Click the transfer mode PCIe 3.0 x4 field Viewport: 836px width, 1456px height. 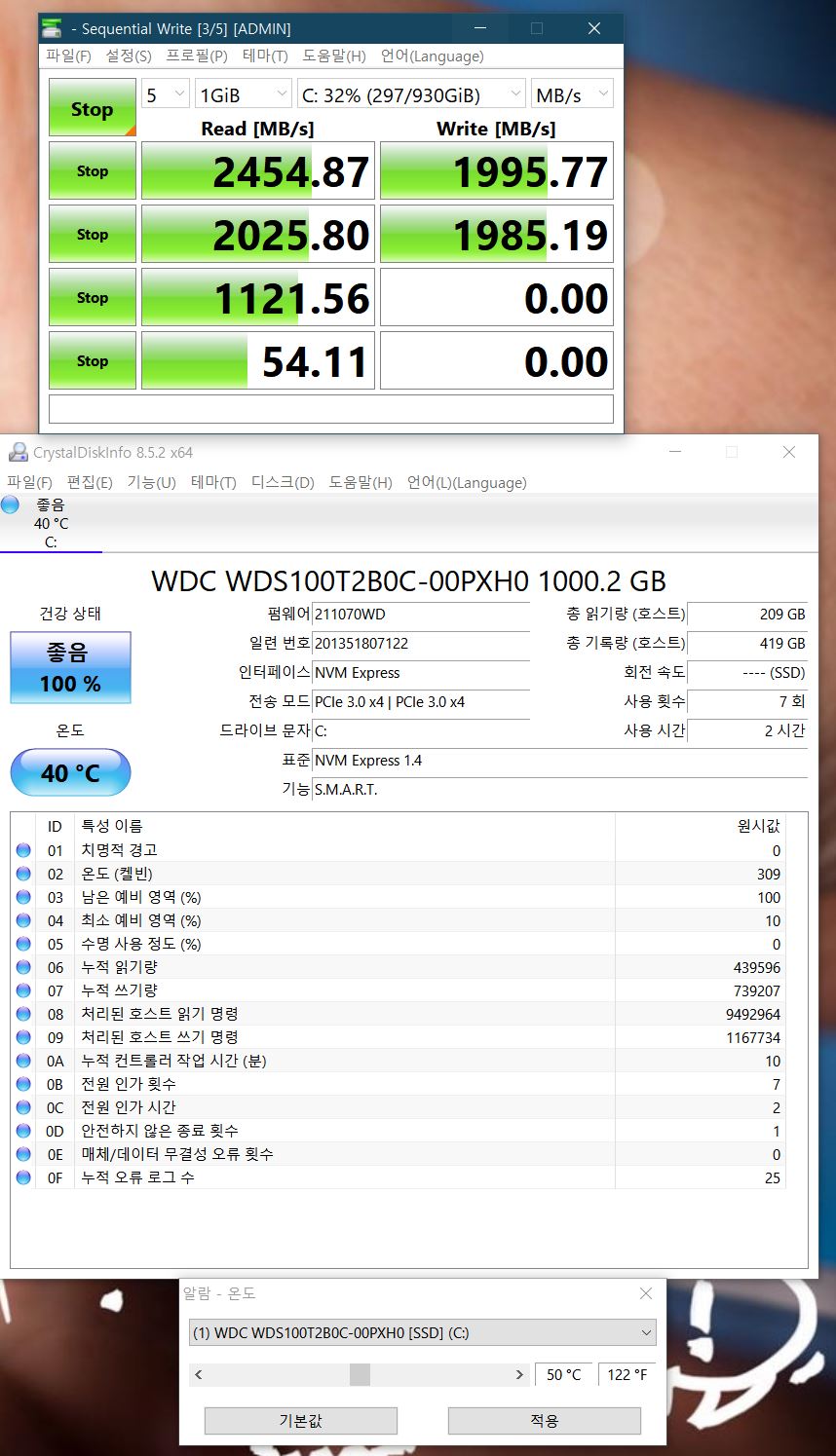[x=421, y=702]
